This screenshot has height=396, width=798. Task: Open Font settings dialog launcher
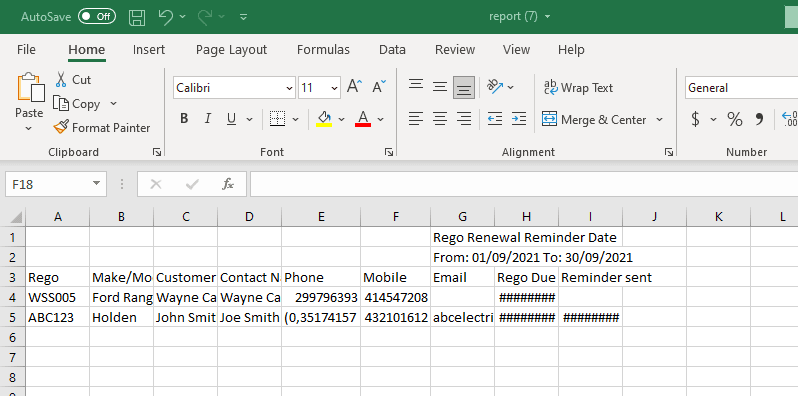pos(389,152)
